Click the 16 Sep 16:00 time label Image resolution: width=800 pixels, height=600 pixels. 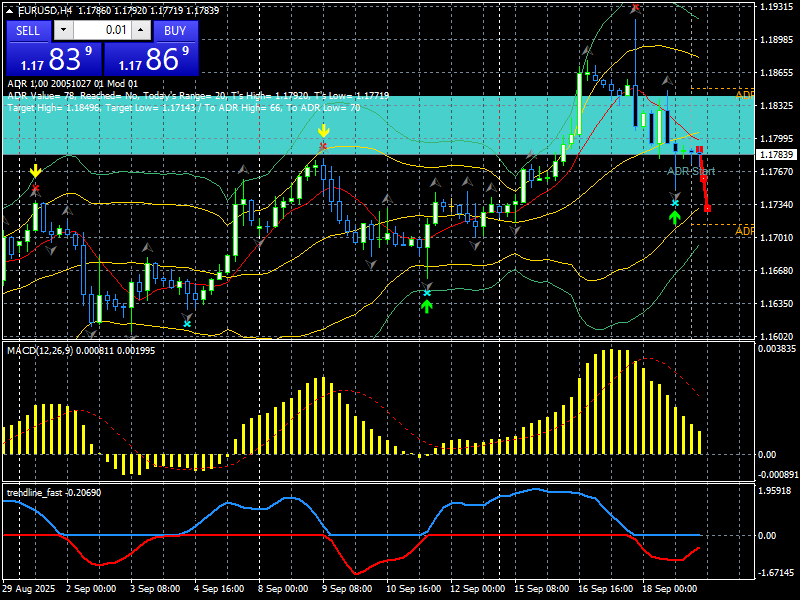606,589
